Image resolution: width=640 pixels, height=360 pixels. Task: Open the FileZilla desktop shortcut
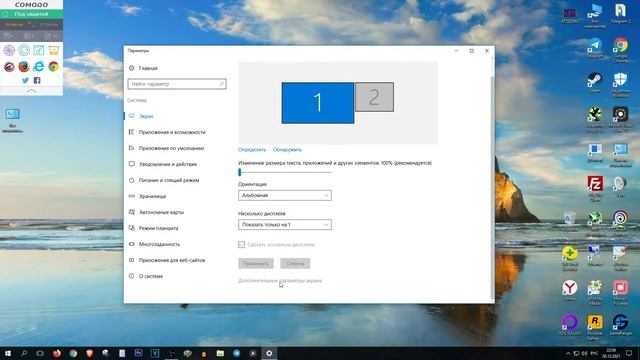(595, 187)
